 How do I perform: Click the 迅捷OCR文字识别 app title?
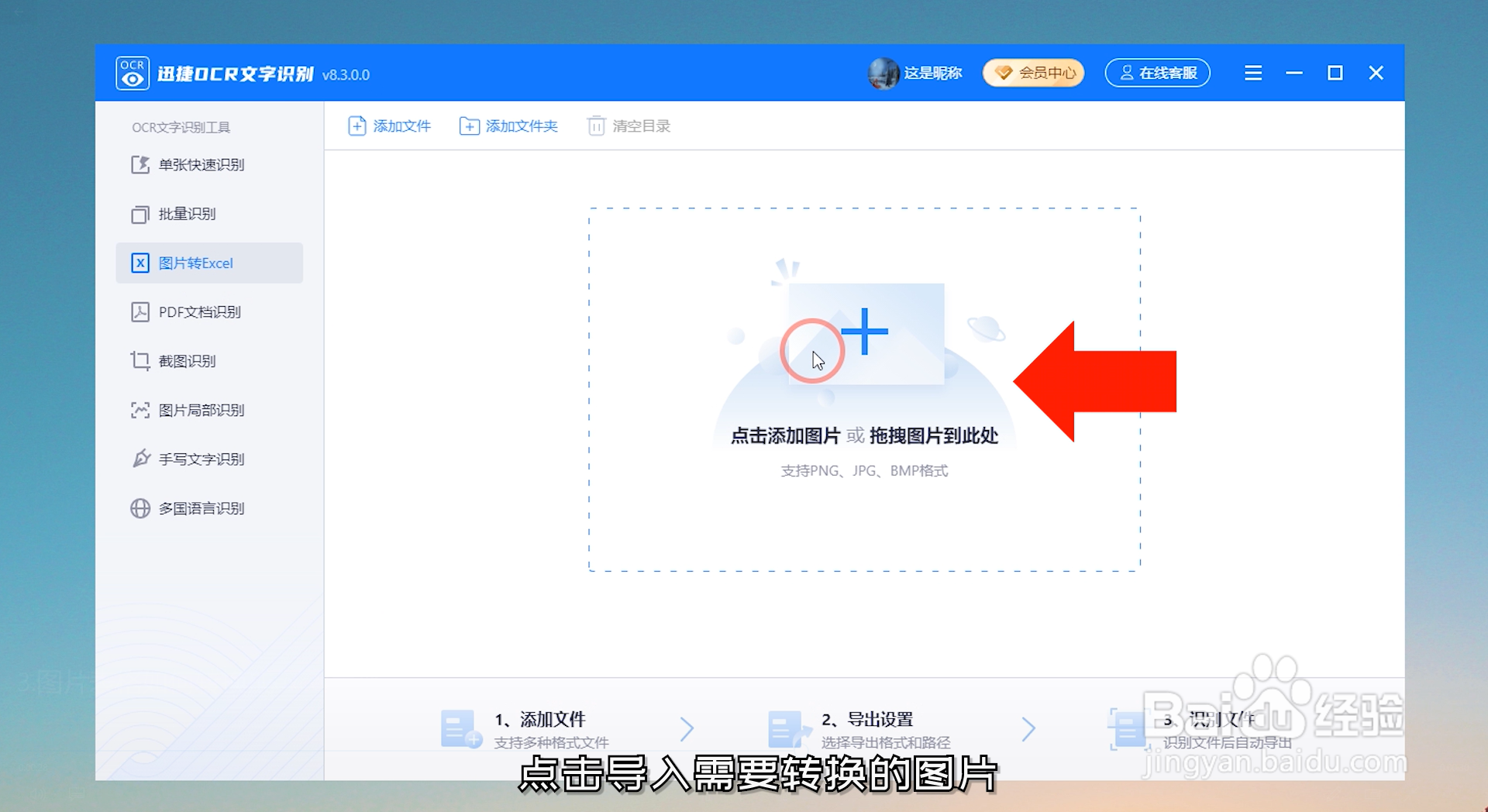[x=235, y=74]
